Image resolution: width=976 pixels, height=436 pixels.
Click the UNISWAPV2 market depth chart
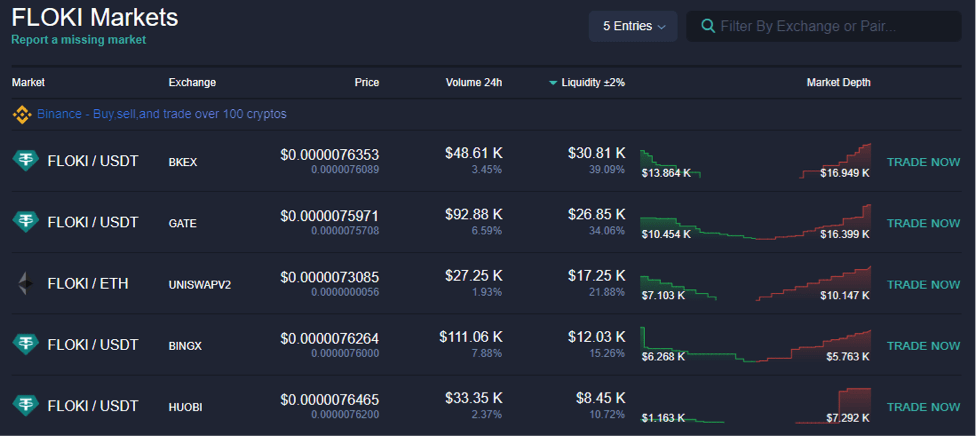755,283
